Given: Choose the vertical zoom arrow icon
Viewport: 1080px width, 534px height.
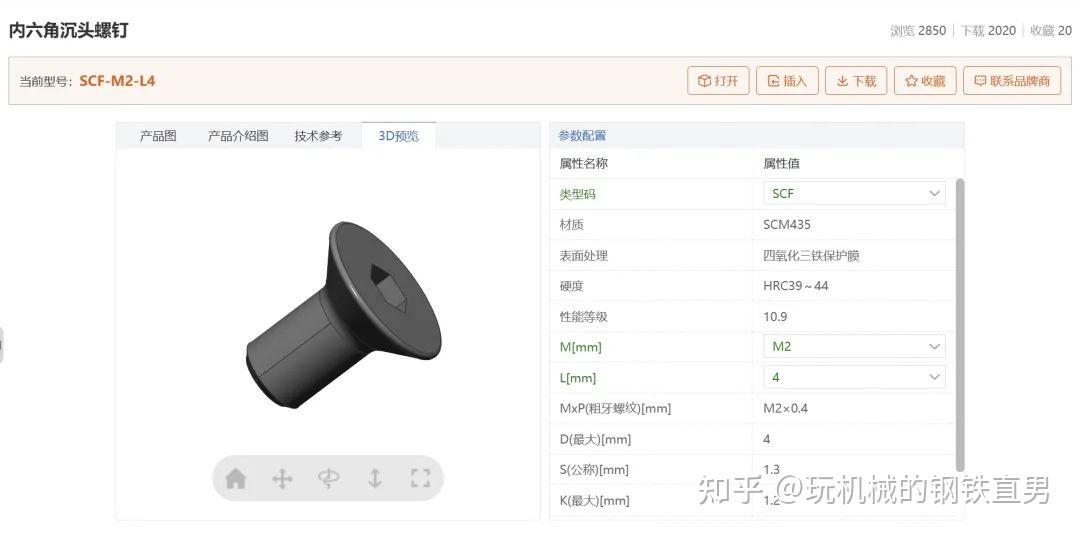Looking at the screenshot, I should tap(375, 478).
